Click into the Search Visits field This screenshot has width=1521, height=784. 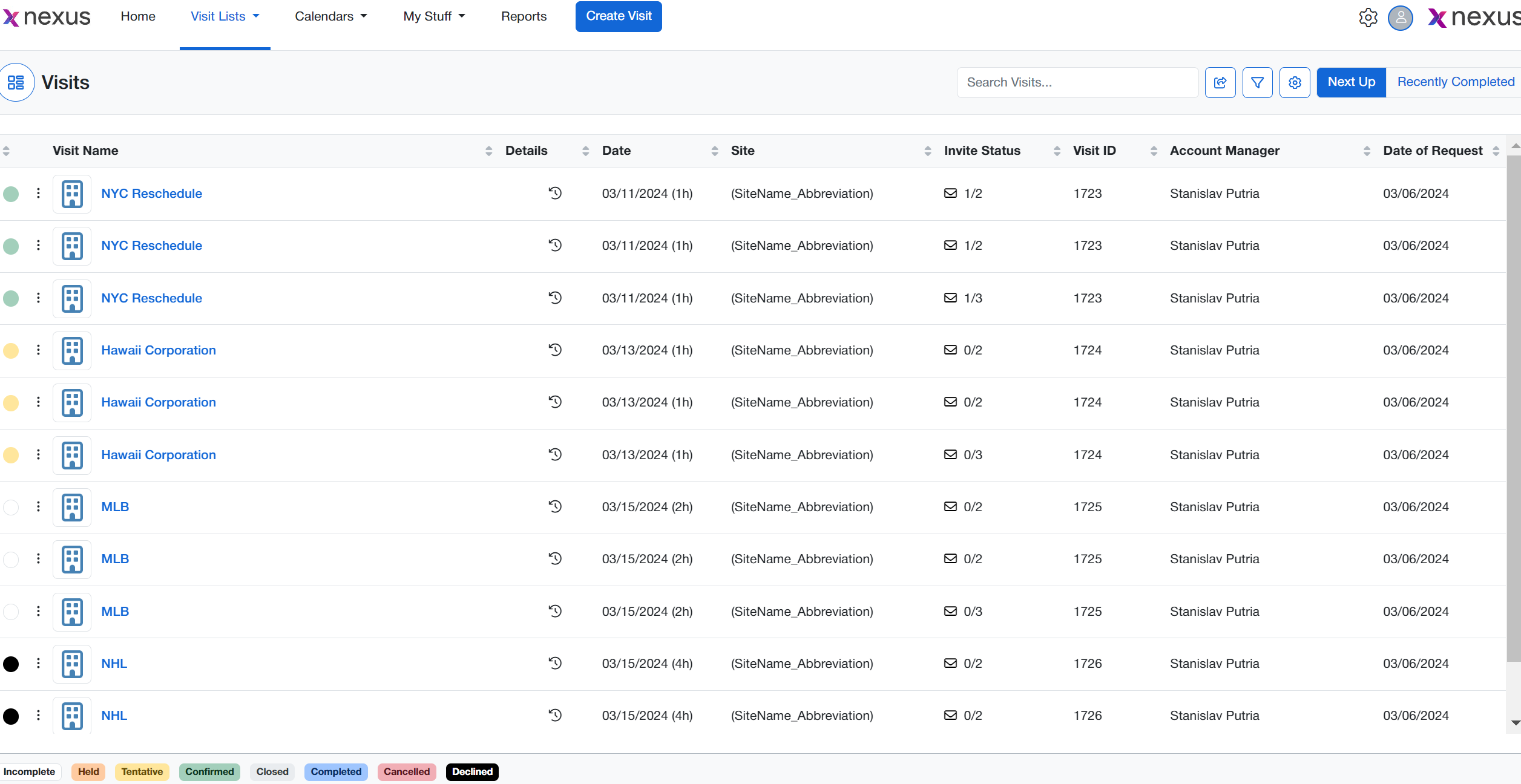1077,82
